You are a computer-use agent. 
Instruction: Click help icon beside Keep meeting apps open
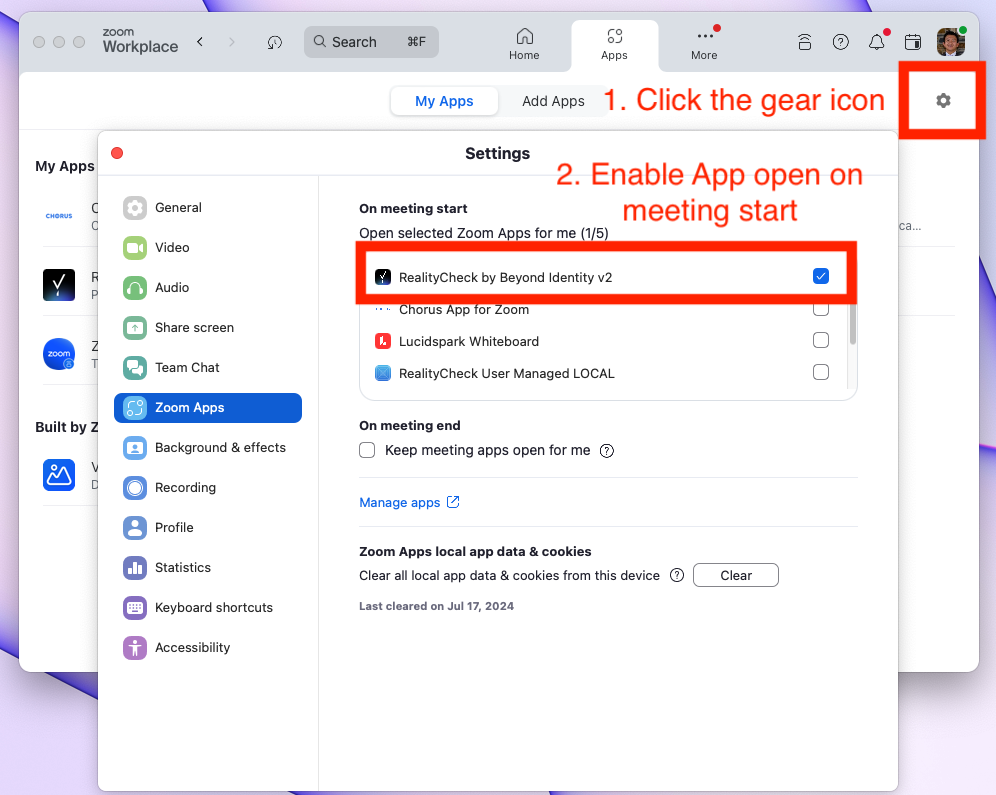coord(607,451)
